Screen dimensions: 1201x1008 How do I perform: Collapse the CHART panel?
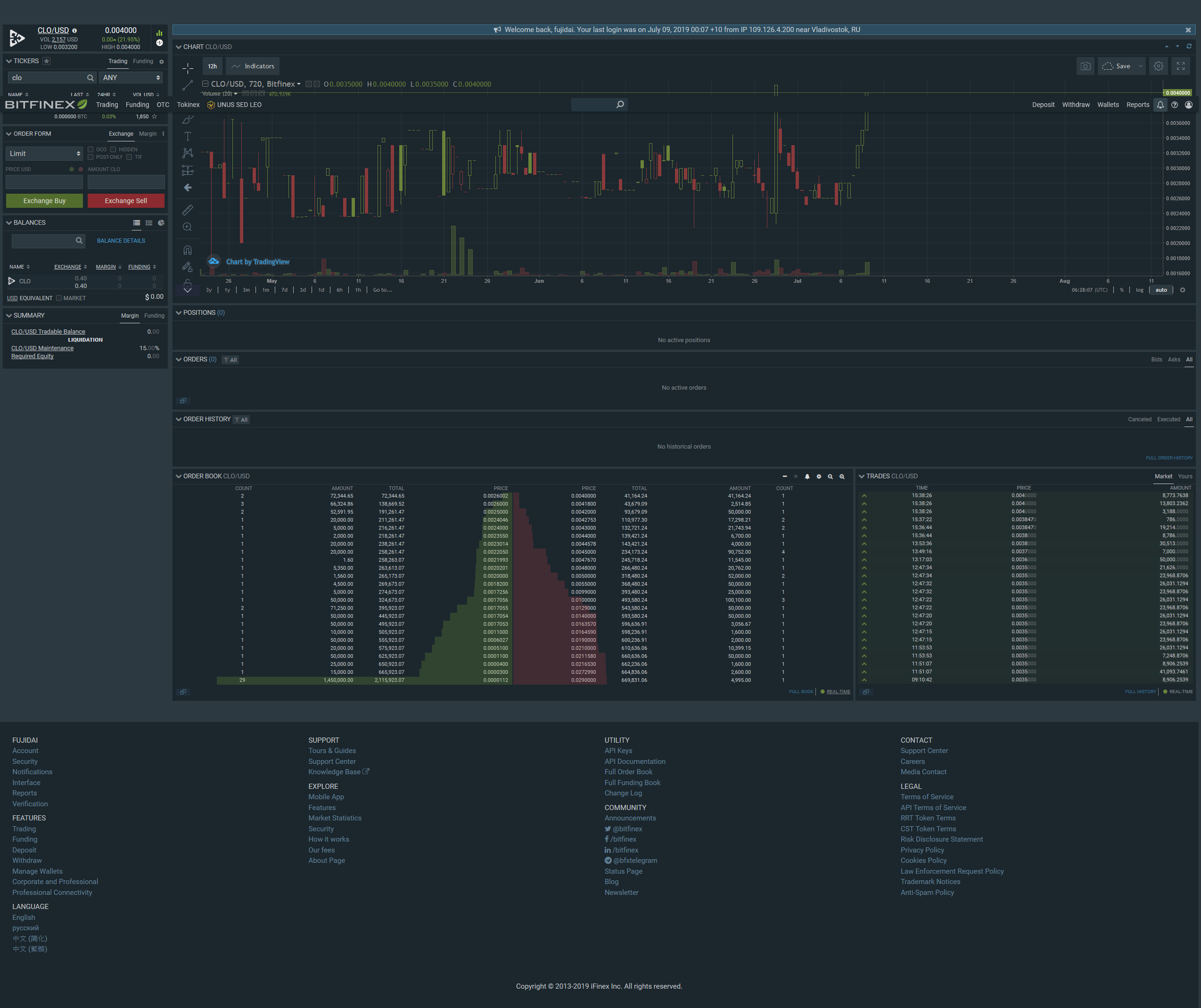click(179, 47)
